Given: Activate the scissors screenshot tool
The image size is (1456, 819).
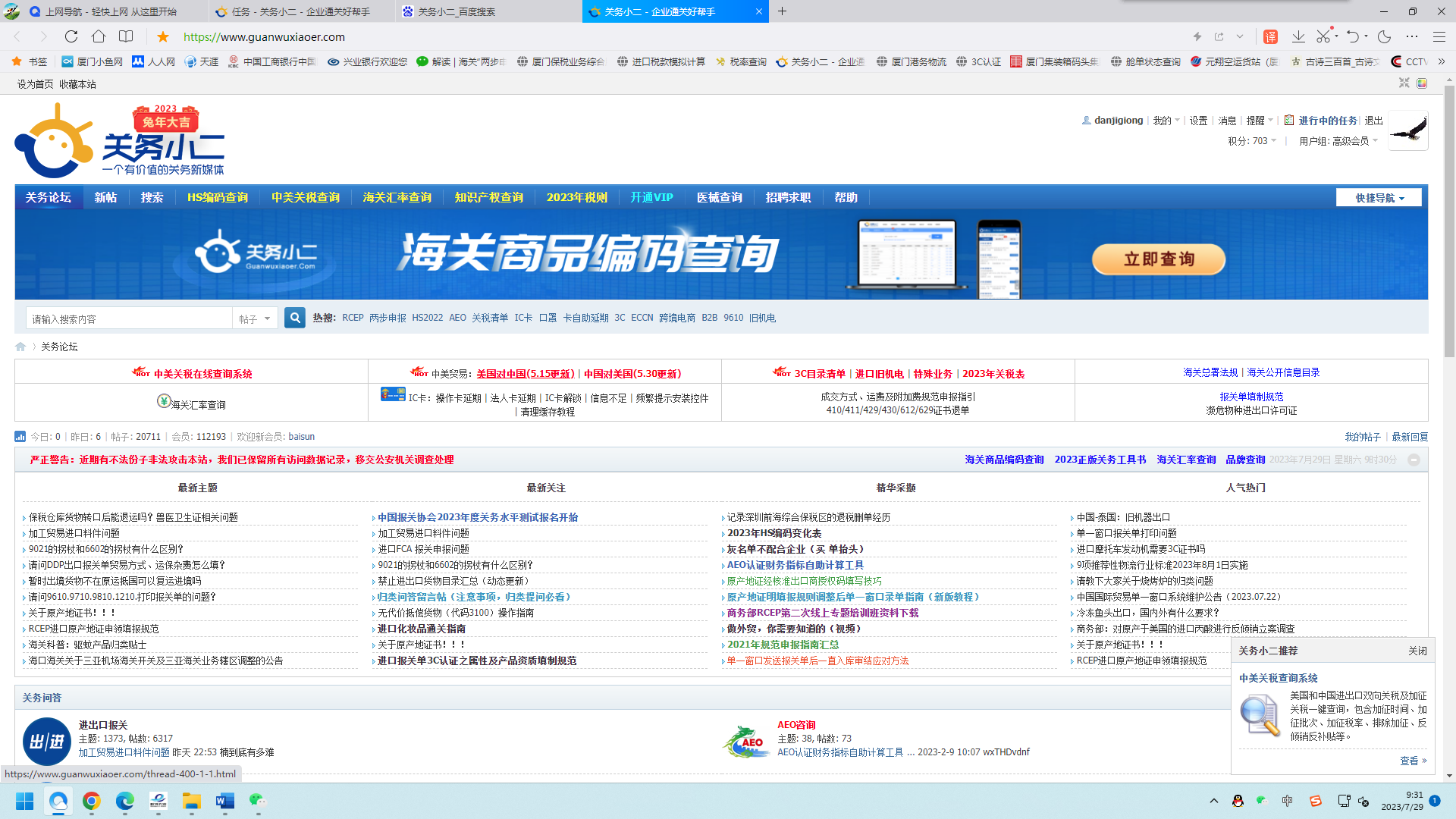Looking at the screenshot, I should click(1323, 36).
